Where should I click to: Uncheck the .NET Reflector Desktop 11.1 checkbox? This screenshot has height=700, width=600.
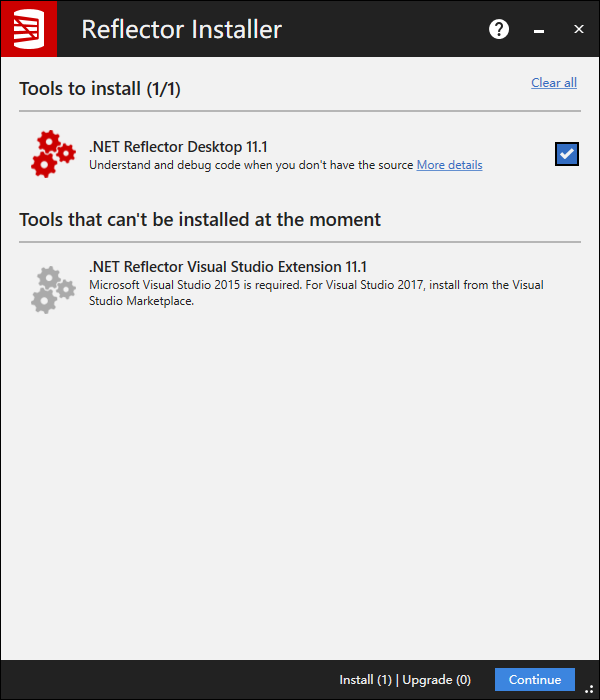[x=567, y=154]
